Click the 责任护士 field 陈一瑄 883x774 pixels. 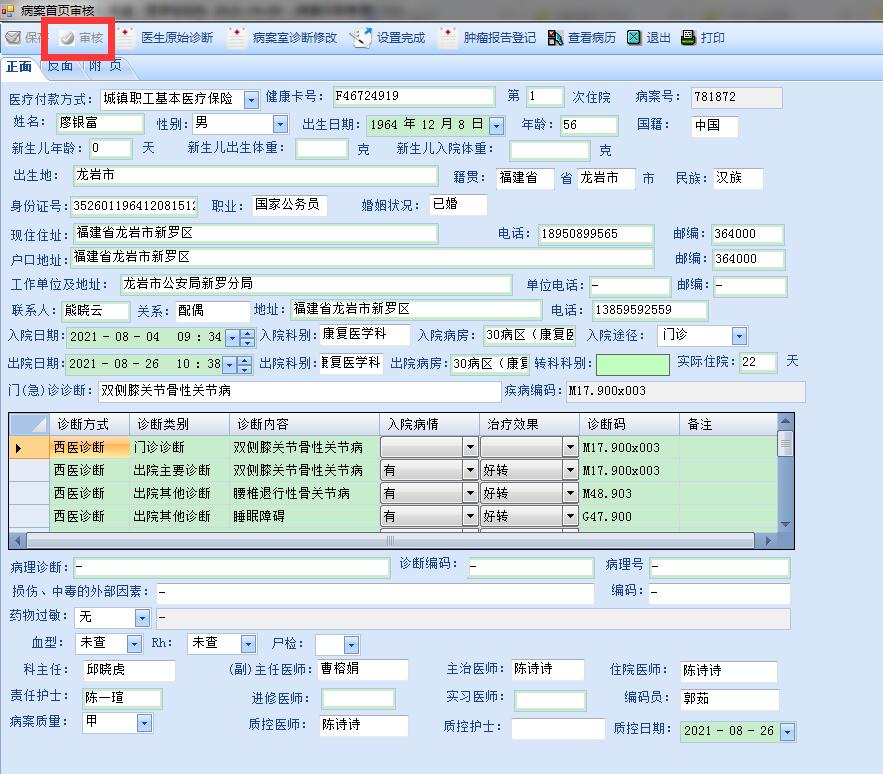(x=122, y=698)
